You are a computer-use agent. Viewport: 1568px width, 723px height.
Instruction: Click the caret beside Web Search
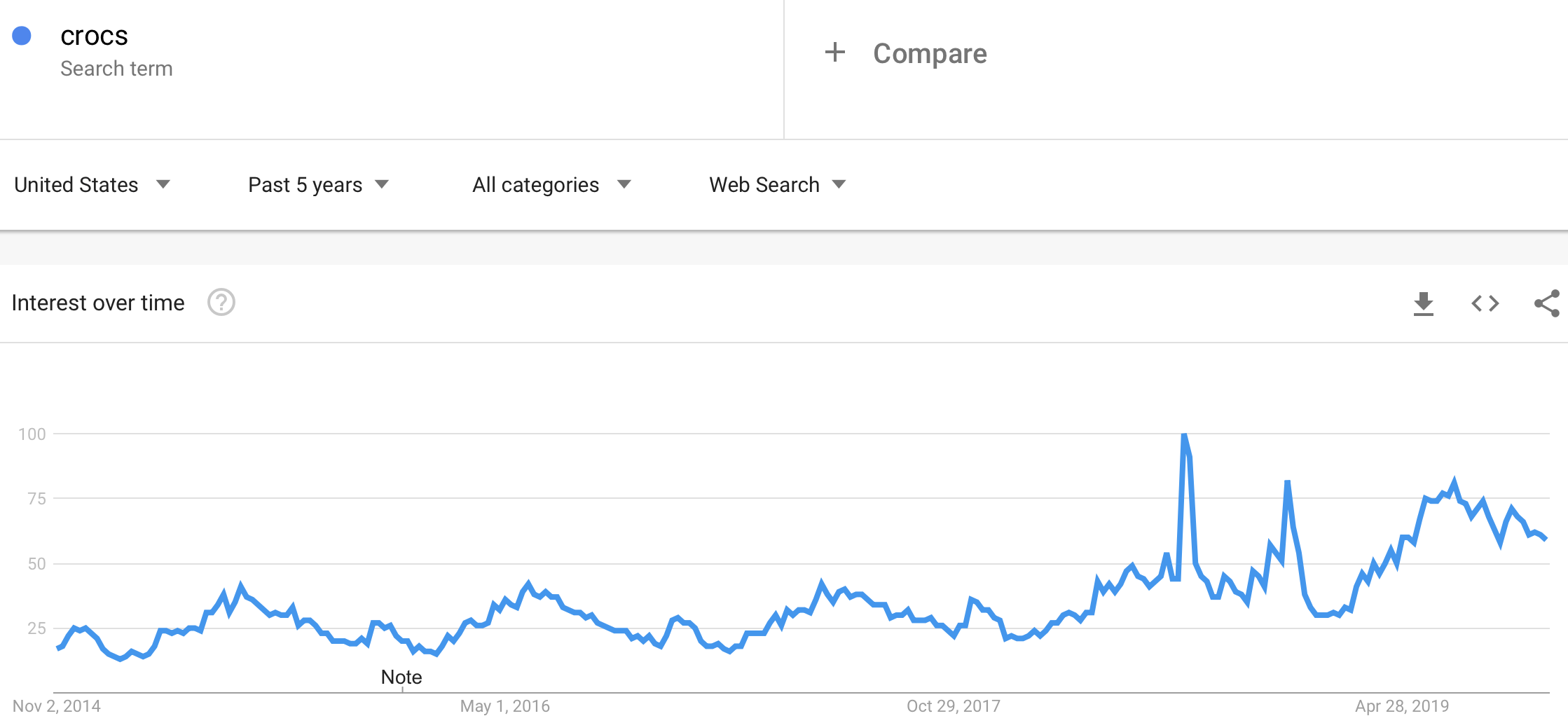pos(839,184)
